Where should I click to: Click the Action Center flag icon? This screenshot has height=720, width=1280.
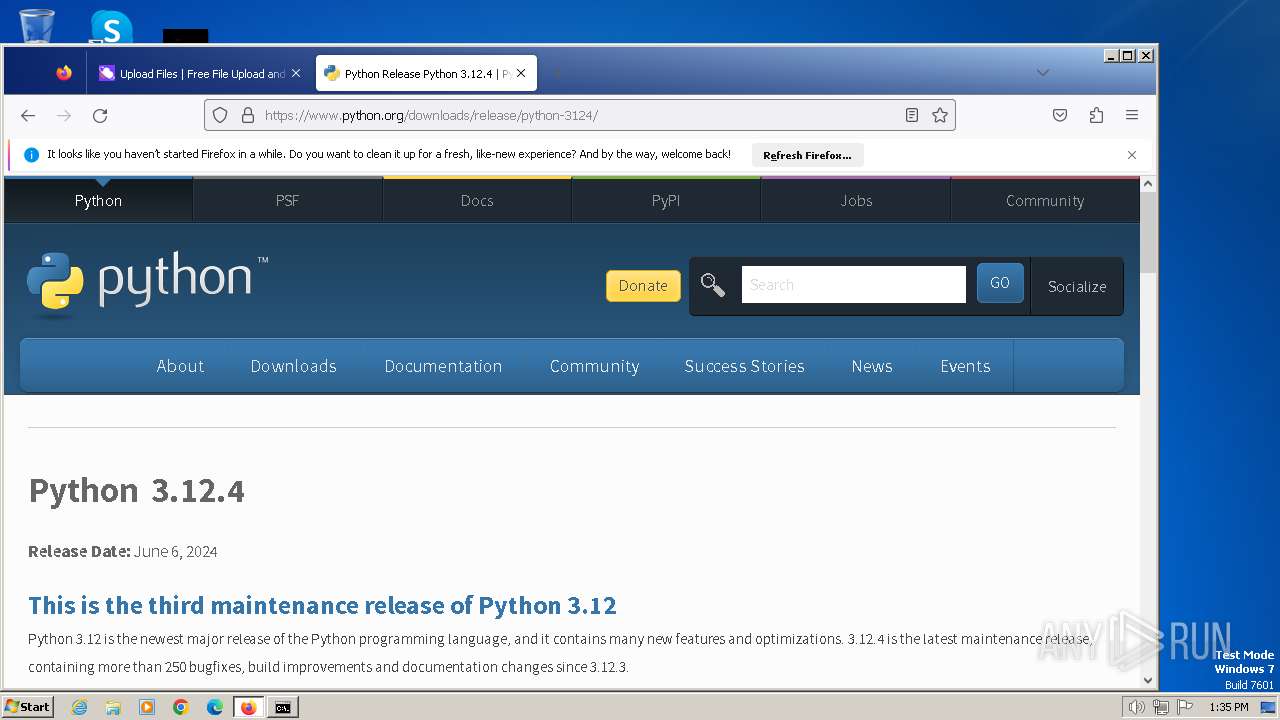[1185, 707]
